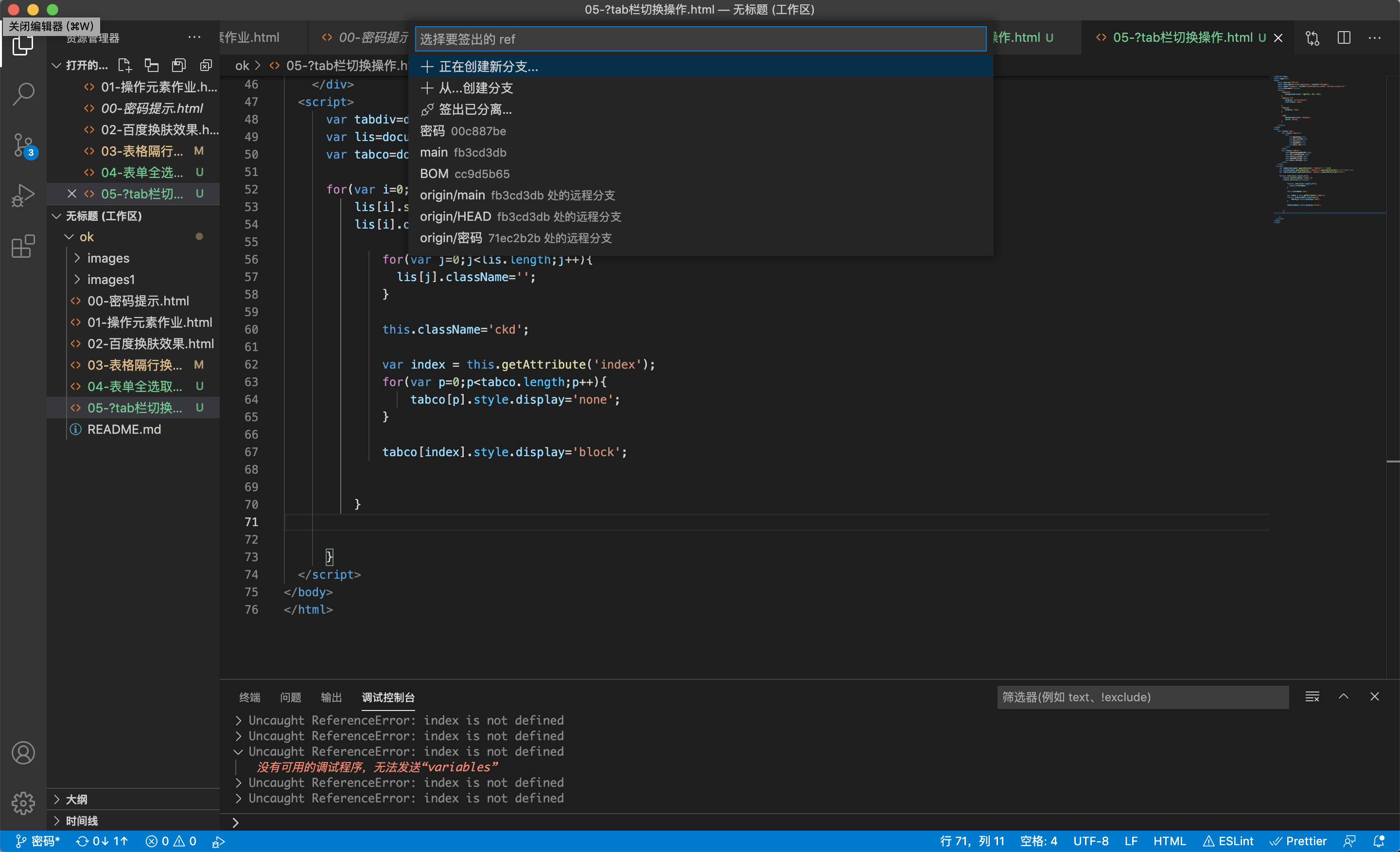Click the ref picker input 选择要签出的 ref
Image resolution: width=1400 pixels, height=852 pixels.
[x=700, y=39]
